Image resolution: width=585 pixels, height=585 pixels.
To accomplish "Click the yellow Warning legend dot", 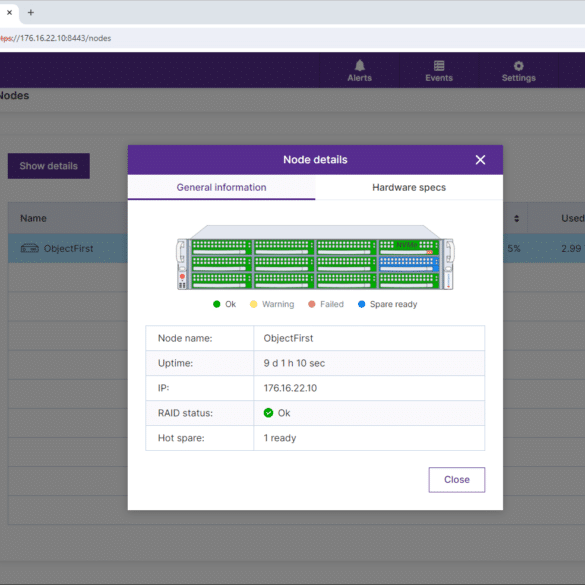I will point(253,304).
